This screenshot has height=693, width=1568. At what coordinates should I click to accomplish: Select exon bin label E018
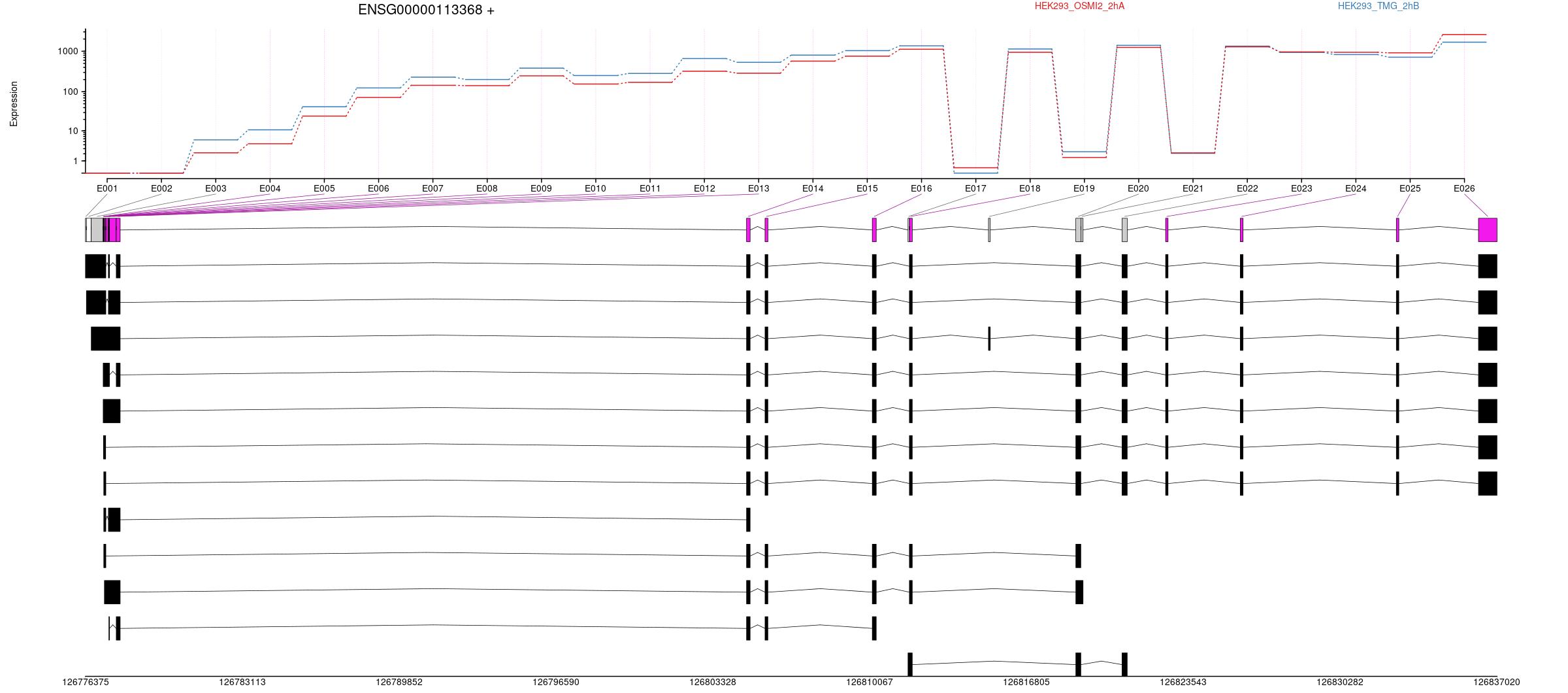[1030, 188]
